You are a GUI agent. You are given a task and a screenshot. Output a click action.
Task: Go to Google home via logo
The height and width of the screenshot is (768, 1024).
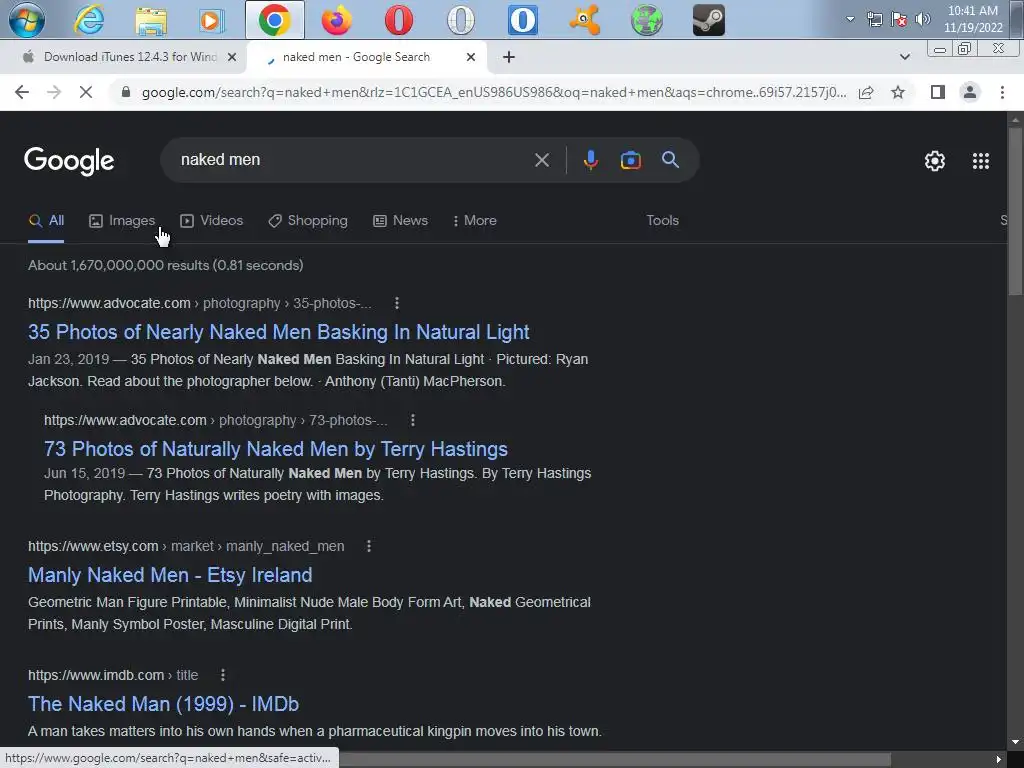click(x=69, y=161)
